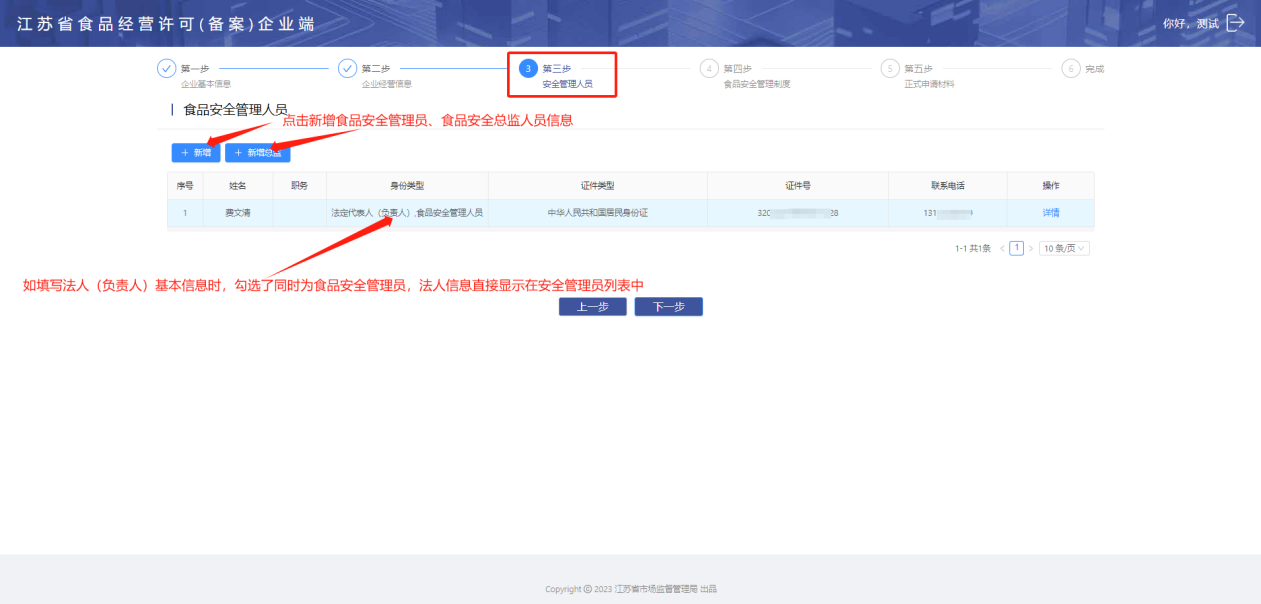Select the 第五步 正式申请材料 step label
The width and height of the screenshot is (1261, 604).
pyautogui.click(x=929, y=76)
